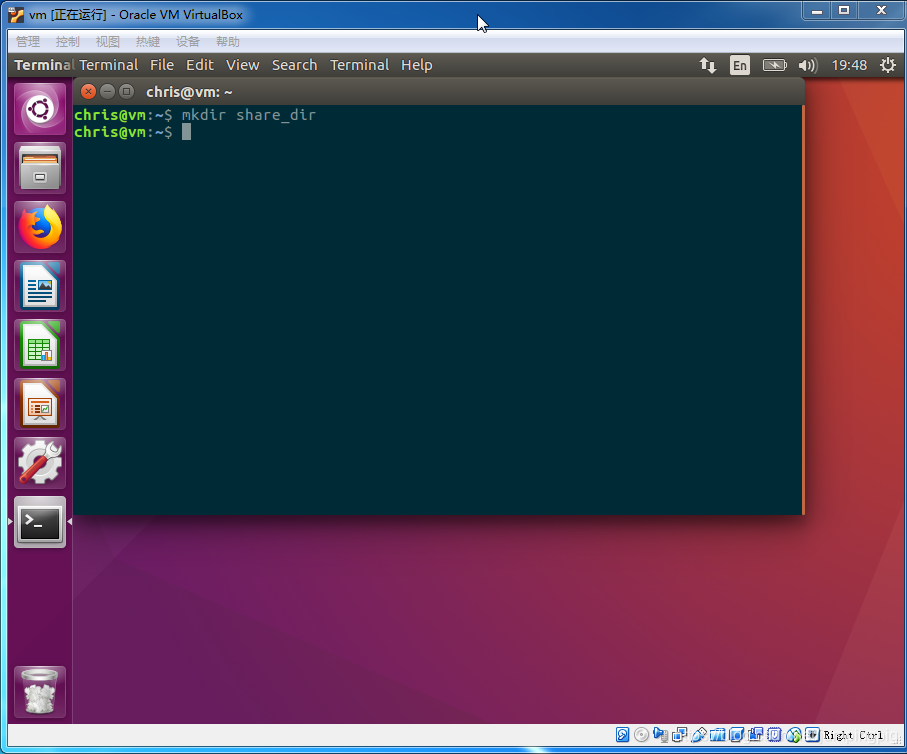The height and width of the screenshot is (754, 907).
Task: Open LibreOffice Writer from launcher
Action: (x=40, y=286)
